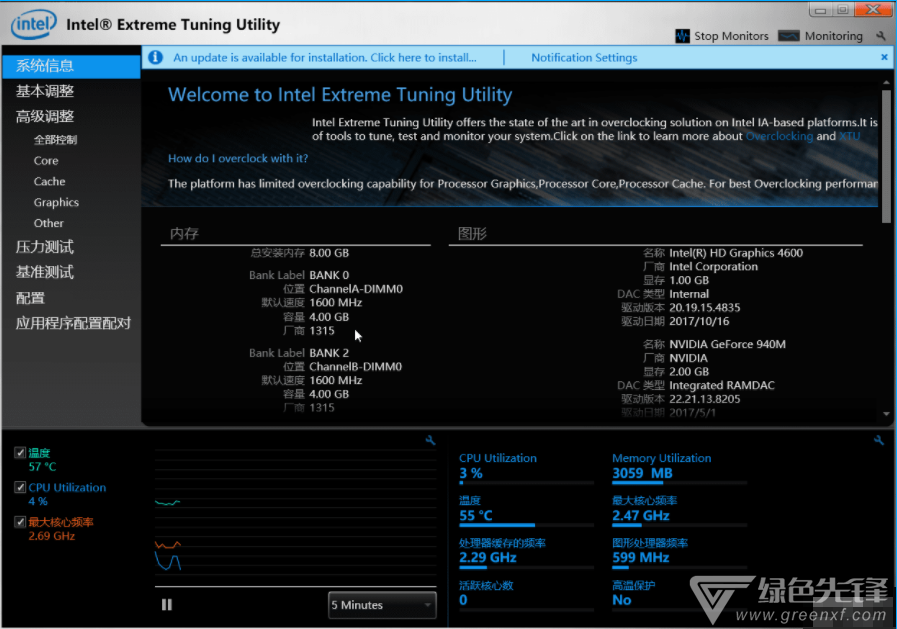Select 全部控制 sub-item
This screenshot has width=897, height=629.
(55, 140)
